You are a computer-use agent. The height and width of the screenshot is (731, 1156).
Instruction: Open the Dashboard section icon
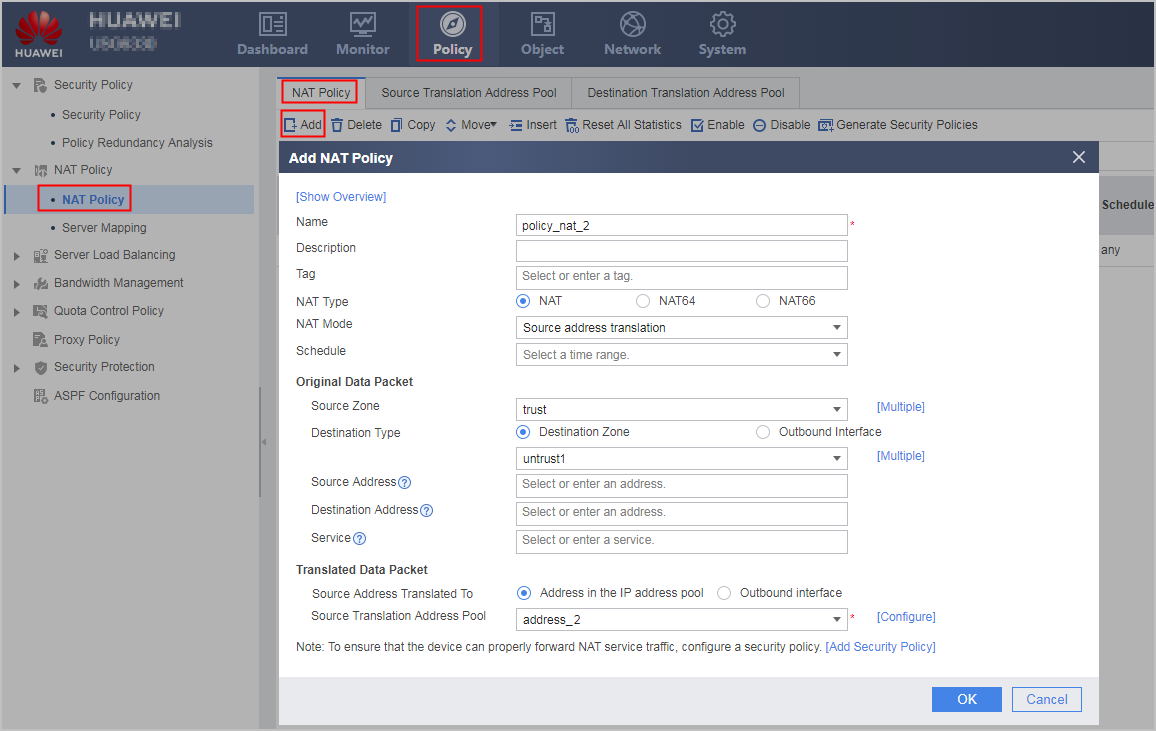[273, 24]
